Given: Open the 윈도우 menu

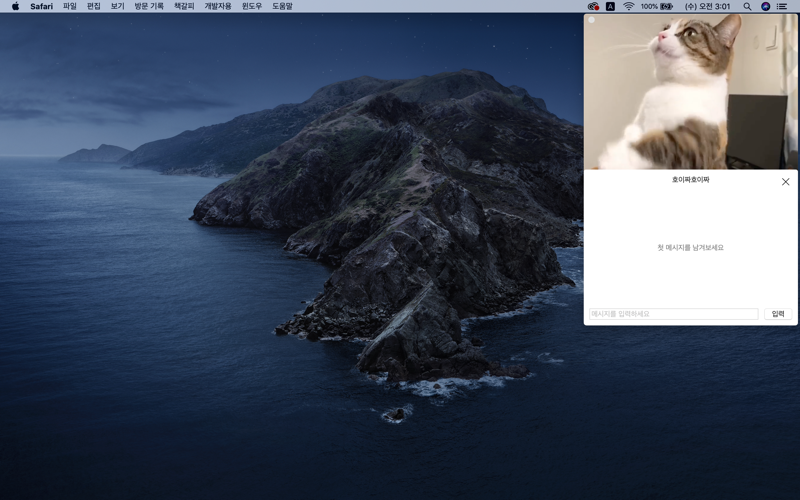Looking at the screenshot, I should point(252,6).
